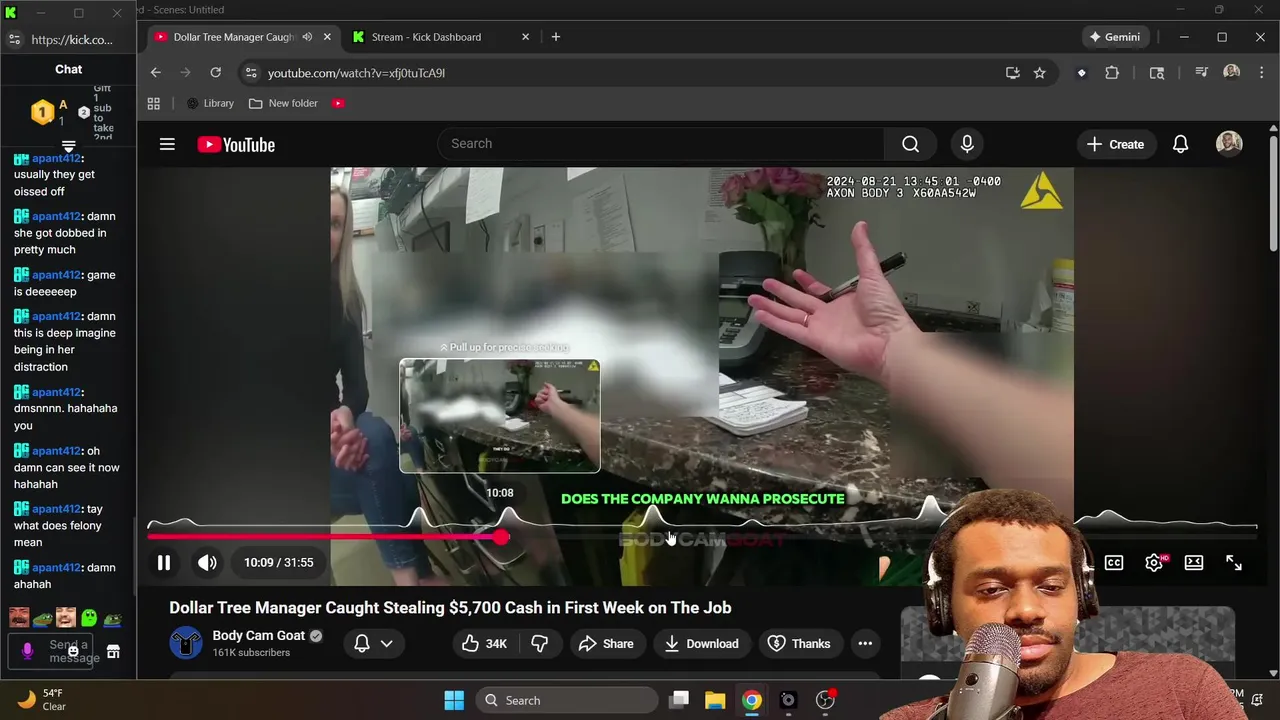
Task: Mute the video with the volume icon
Action: 207,563
